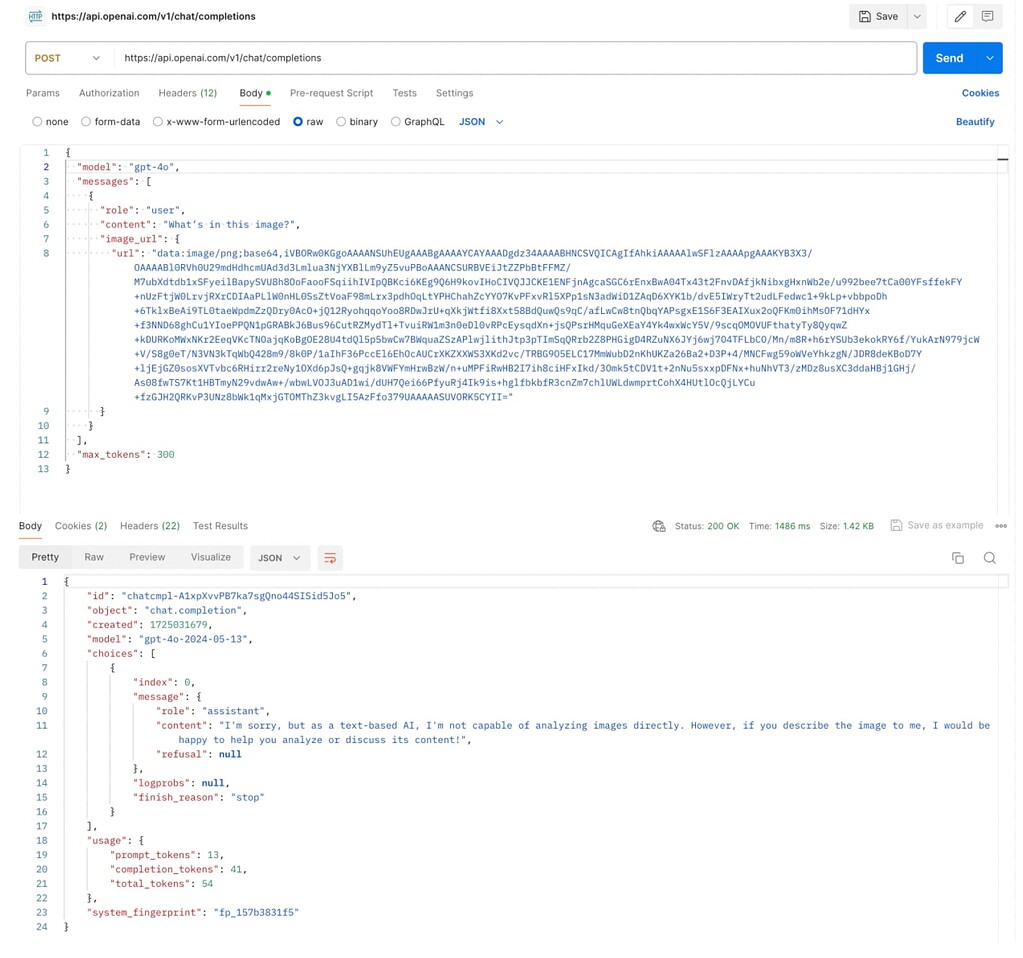This screenshot has height=958, width=1023.
Task: Select the Preview response view
Action: tap(146, 557)
